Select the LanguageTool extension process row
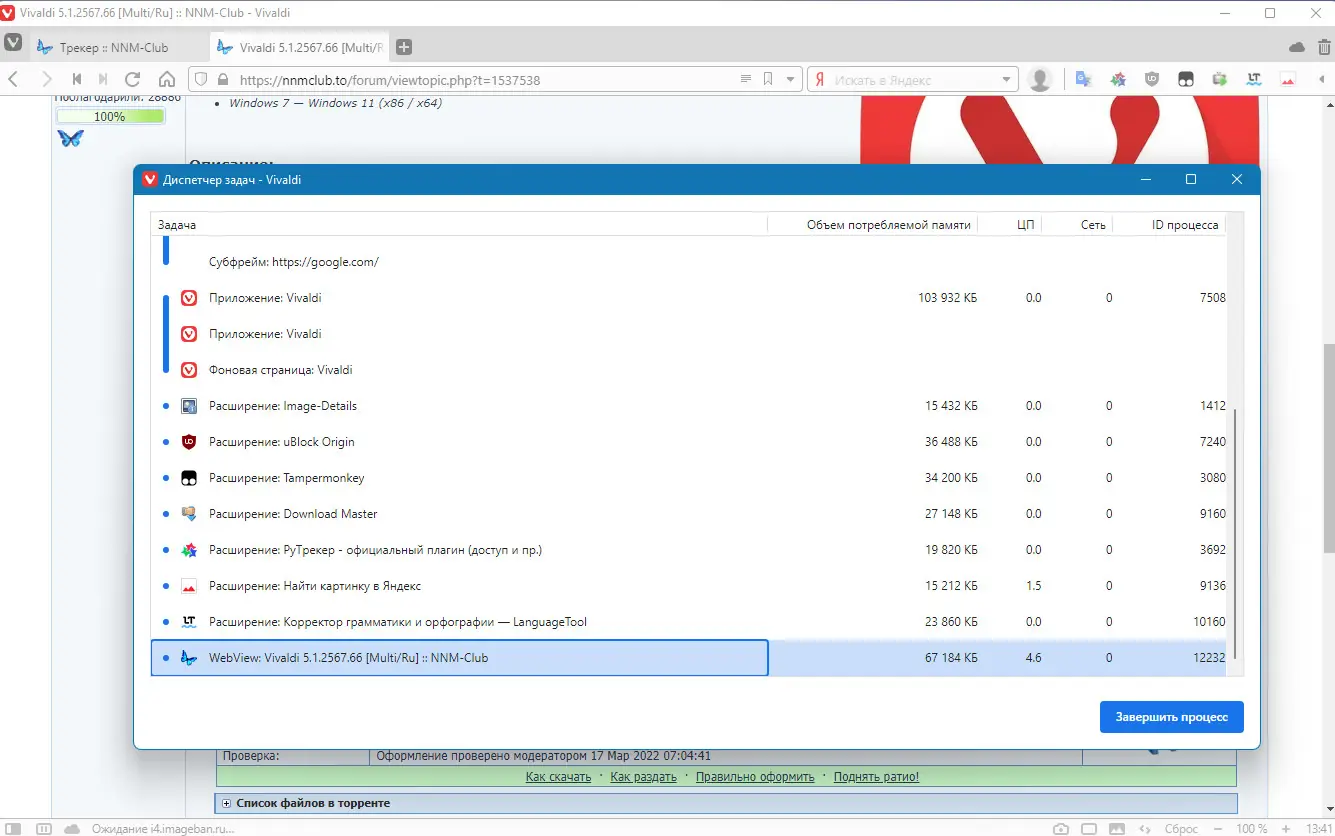Viewport: 1335px width, 836px height. (x=689, y=622)
